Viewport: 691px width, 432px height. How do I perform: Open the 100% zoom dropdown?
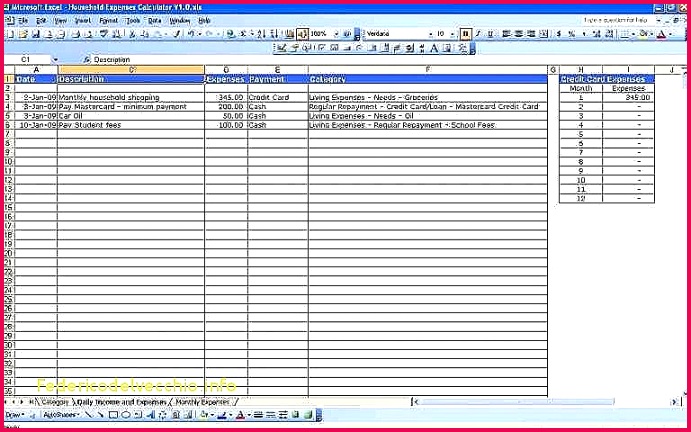pos(336,34)
